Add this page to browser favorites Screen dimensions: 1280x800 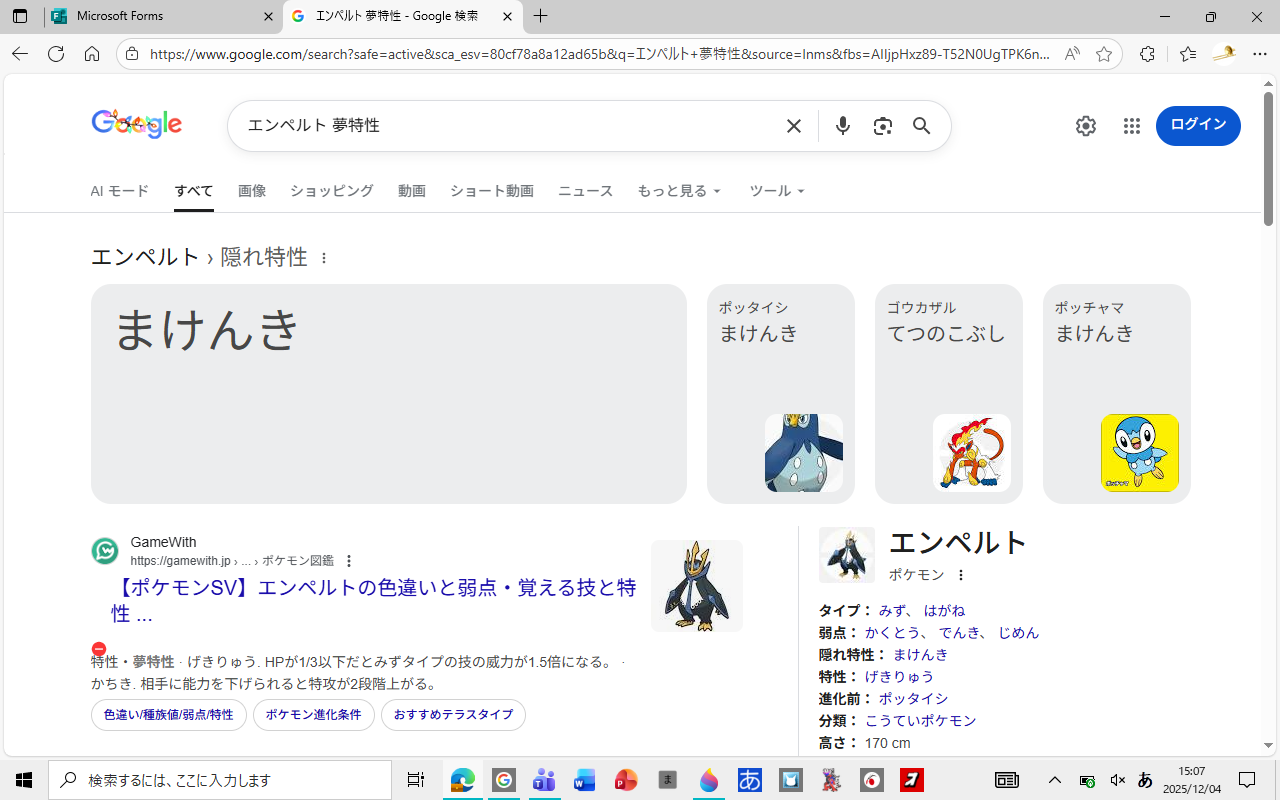tap(1104, 55)
